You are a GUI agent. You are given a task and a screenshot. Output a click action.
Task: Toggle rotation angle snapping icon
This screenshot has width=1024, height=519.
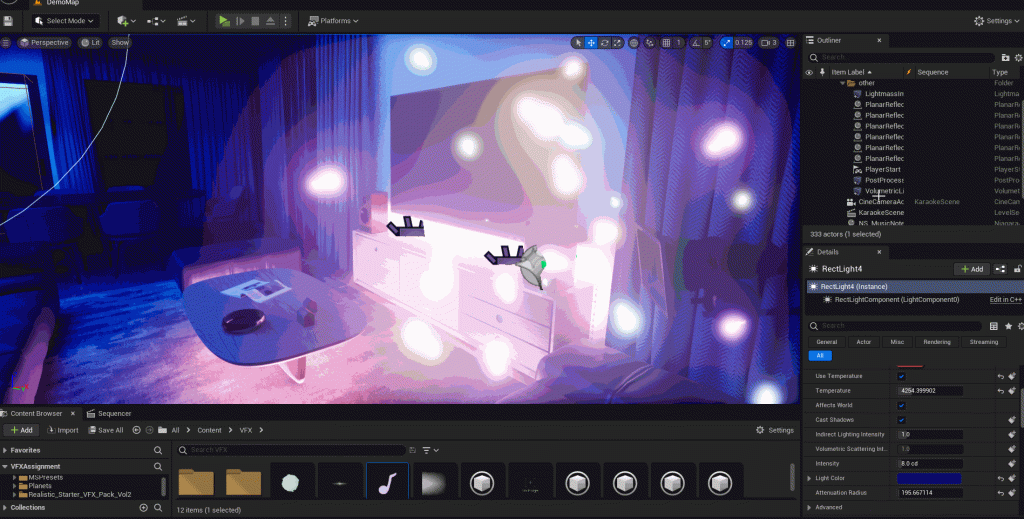693,43
